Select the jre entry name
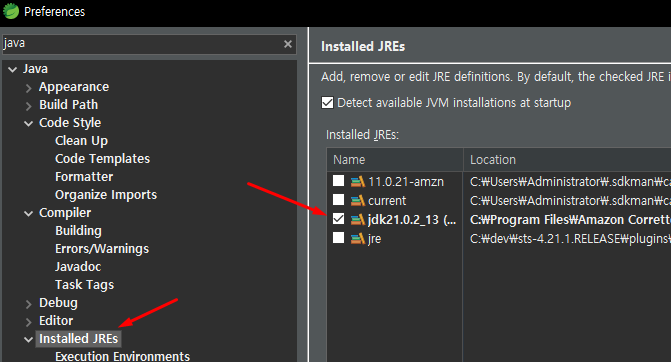The width and height of the screenshot is (671, 362). point(374,239)
